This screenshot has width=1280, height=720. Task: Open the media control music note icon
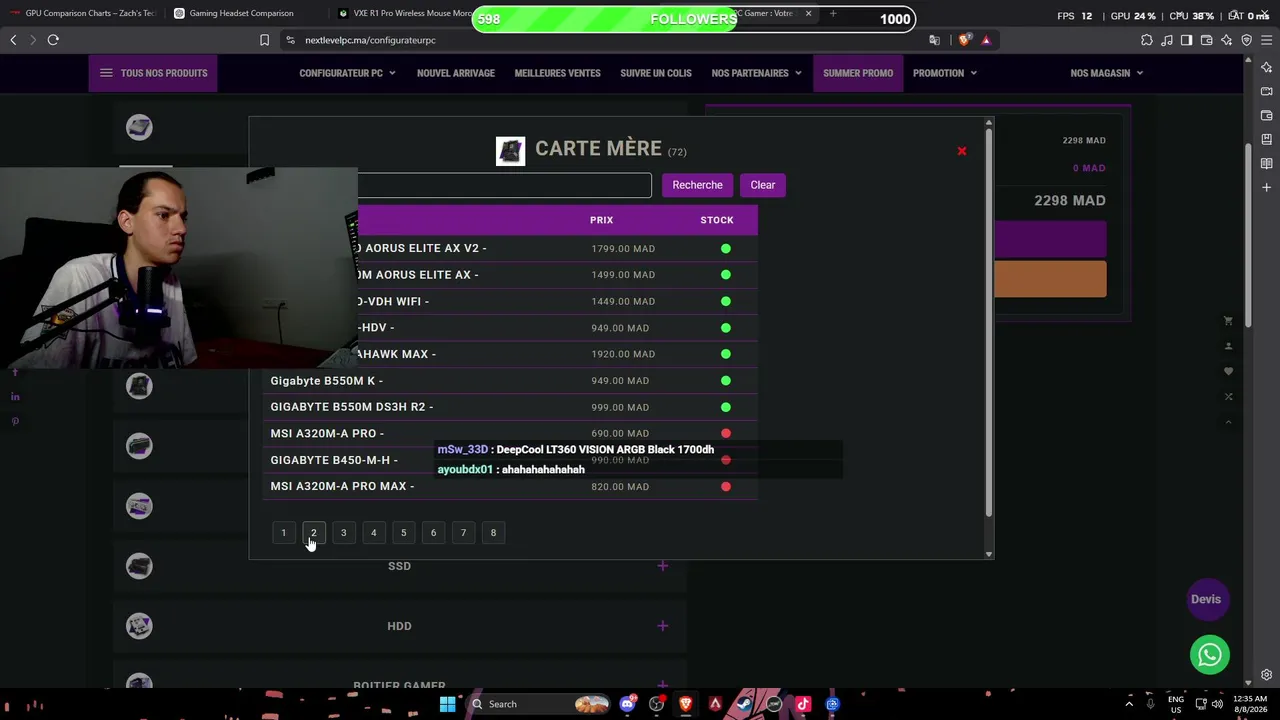(1167, 40)
